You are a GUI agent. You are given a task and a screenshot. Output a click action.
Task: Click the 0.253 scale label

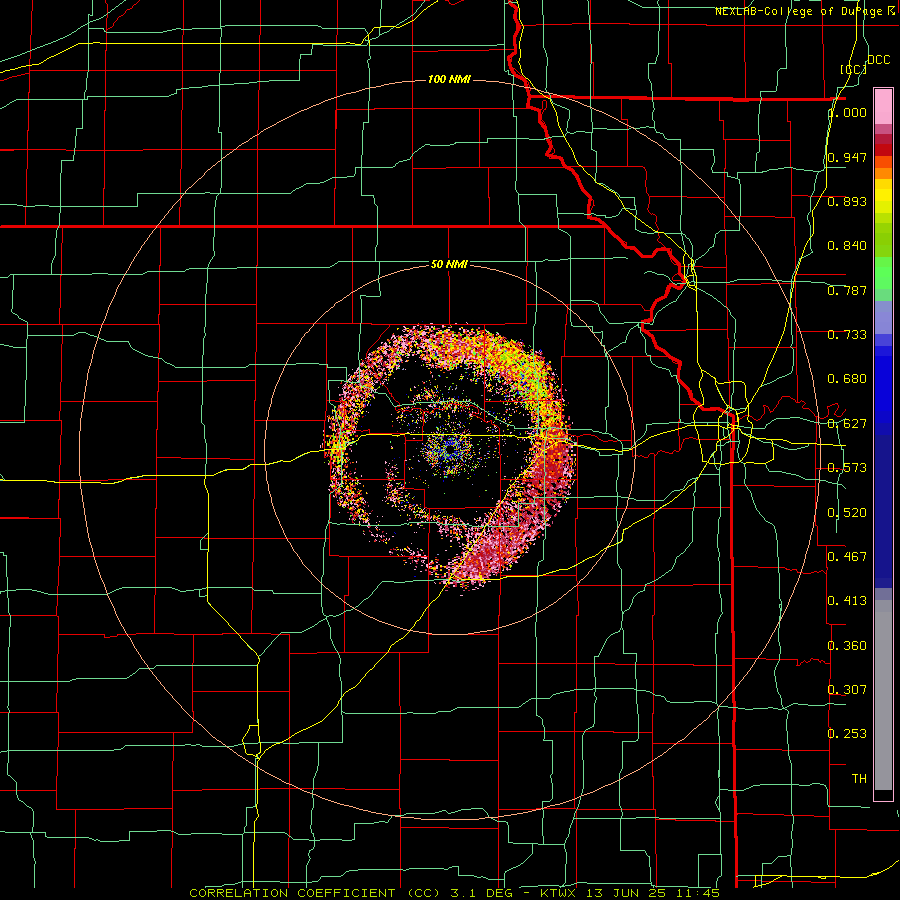click(847, 734)
